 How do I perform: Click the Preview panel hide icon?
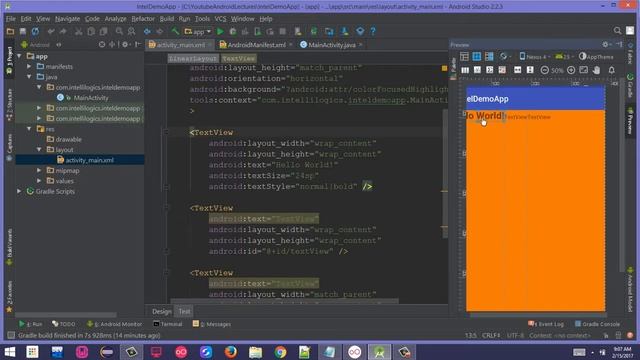coord(620,44)
